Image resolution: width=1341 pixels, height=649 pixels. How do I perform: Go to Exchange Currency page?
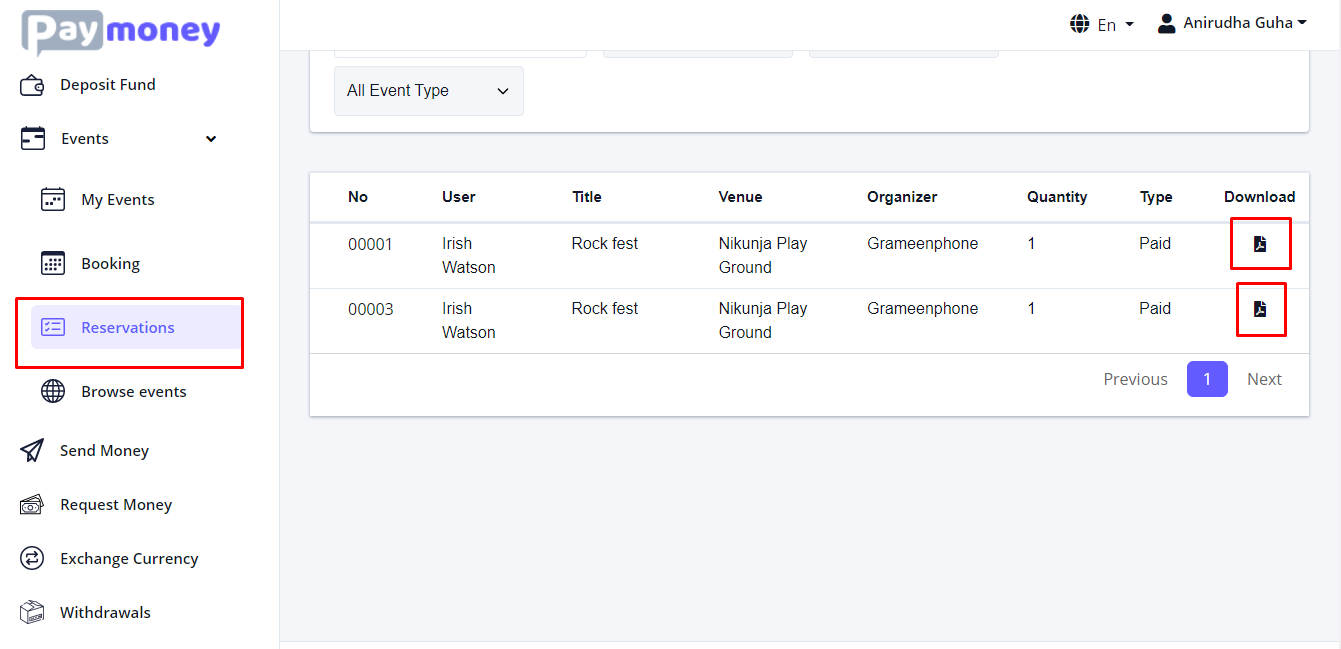129,559
